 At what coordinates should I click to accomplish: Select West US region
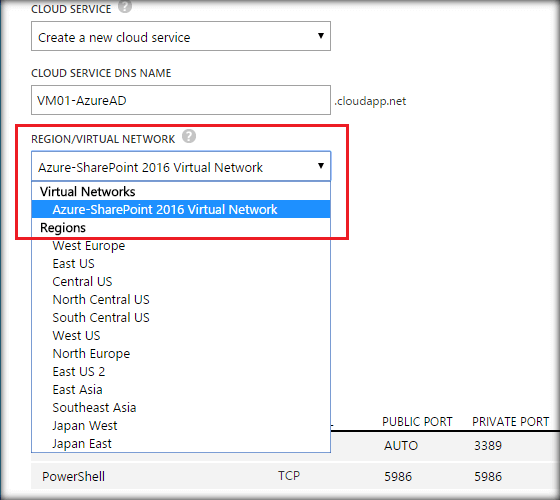181,335
